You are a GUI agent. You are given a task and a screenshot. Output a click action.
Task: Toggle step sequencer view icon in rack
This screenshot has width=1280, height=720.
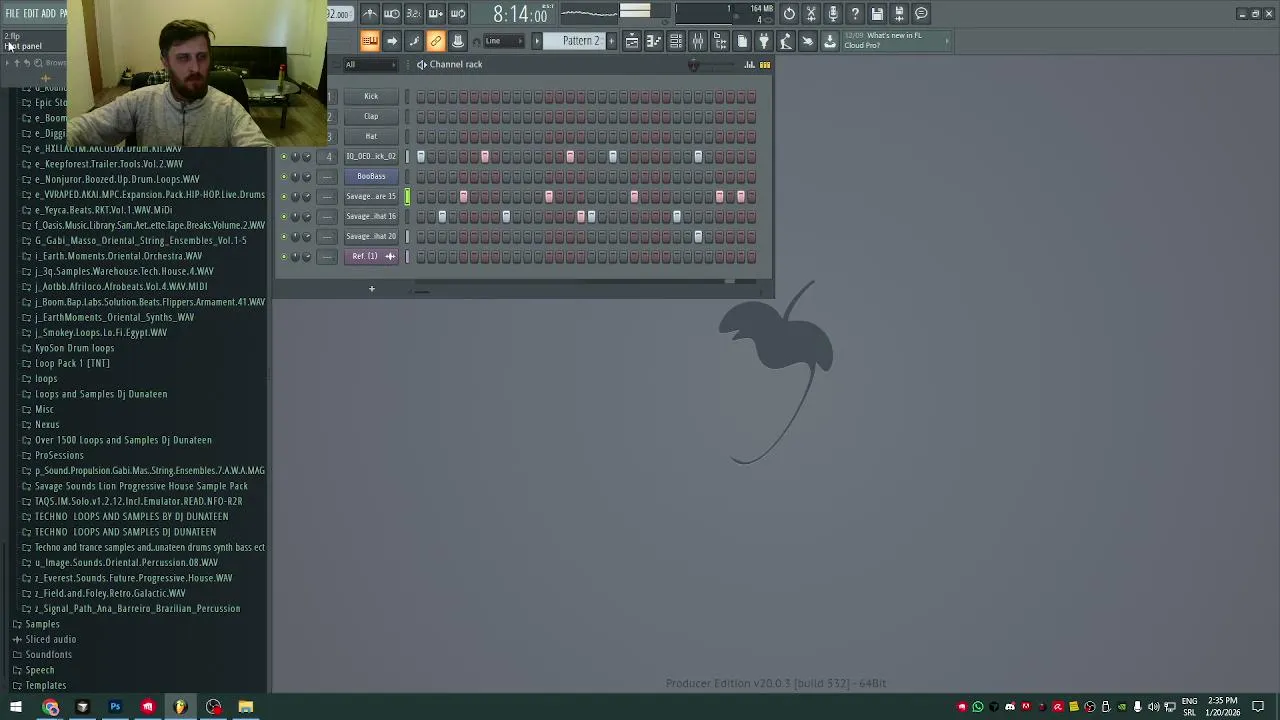tap(765, 65)
